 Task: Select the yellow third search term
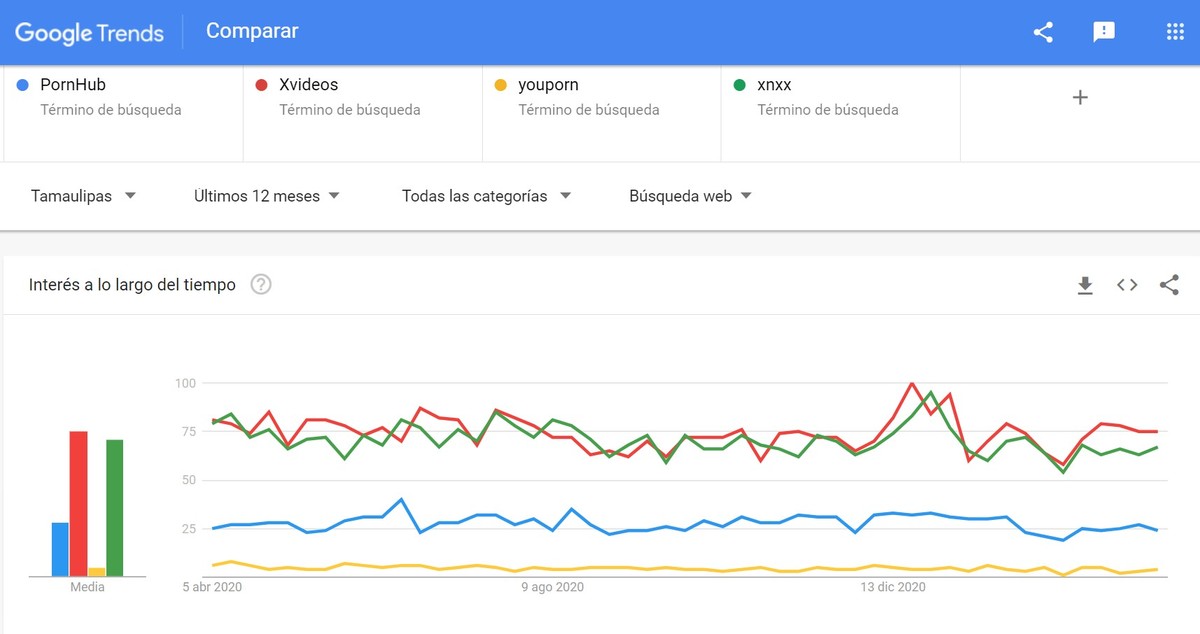point(548,85)
